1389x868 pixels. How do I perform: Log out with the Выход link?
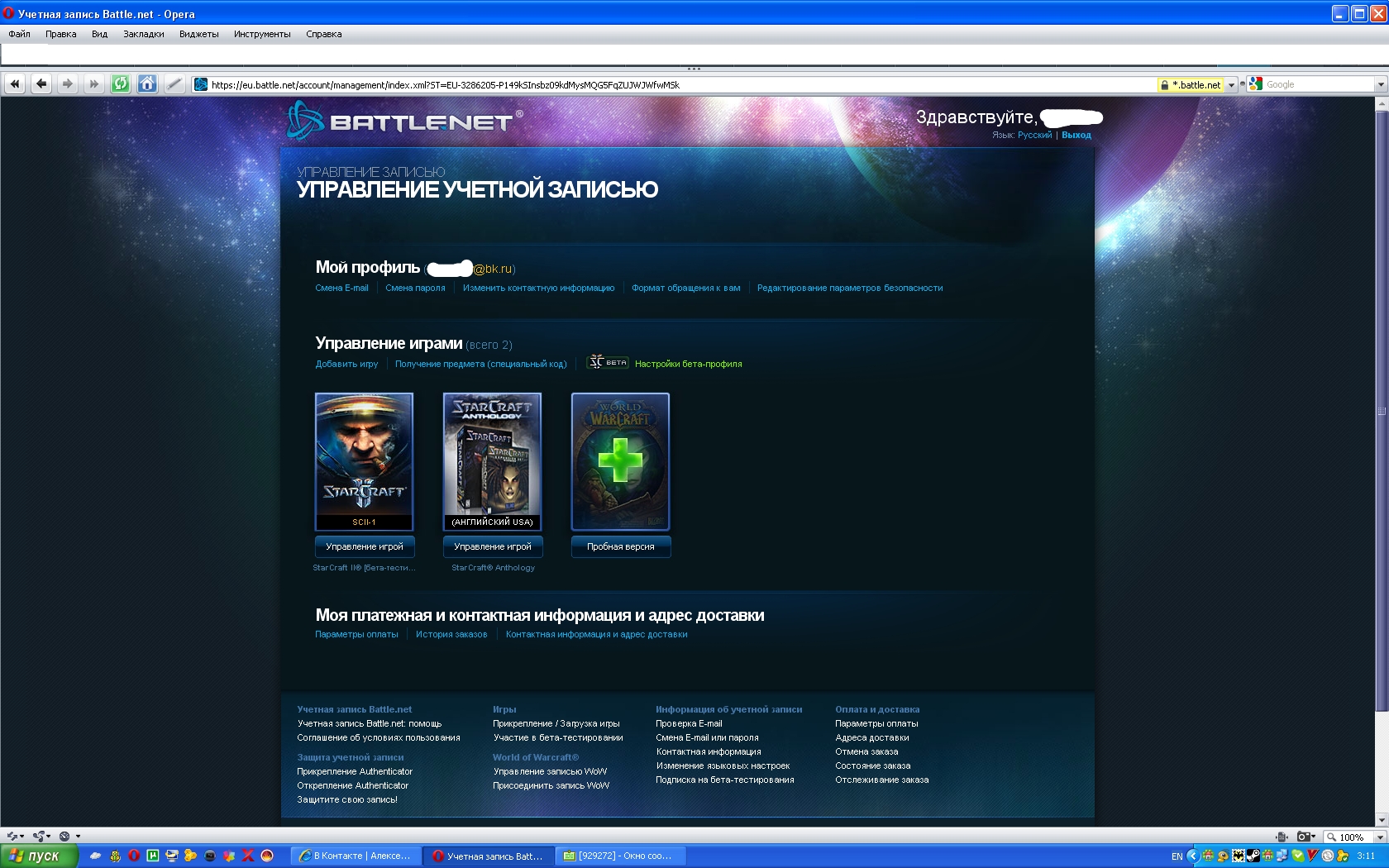click(1076, 135)
